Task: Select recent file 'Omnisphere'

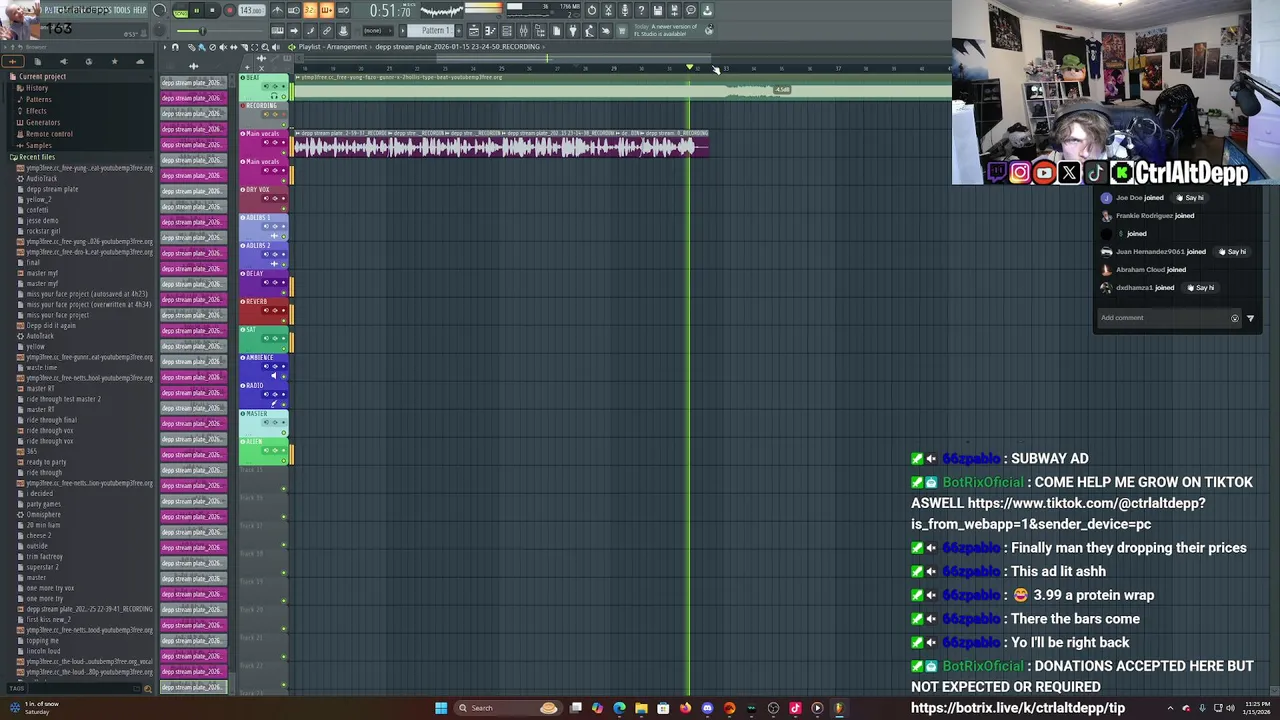Action: [43, 514]
